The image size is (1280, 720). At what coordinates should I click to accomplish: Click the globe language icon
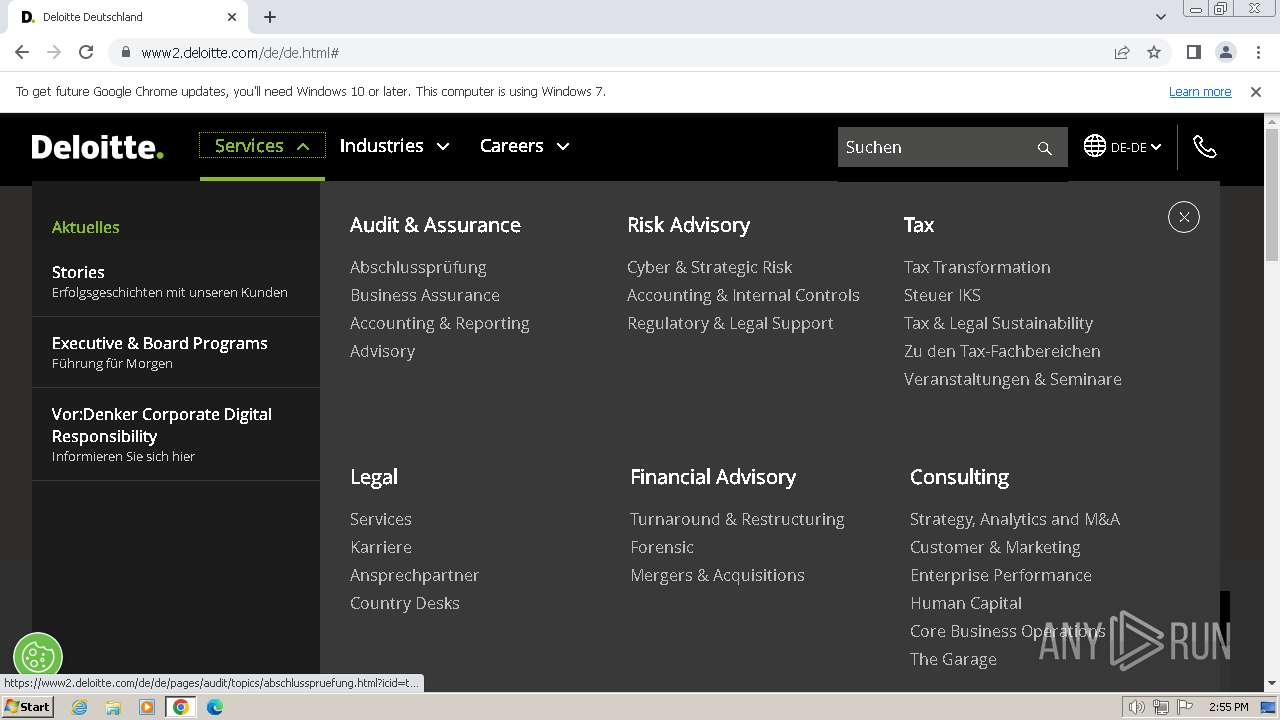point(1095,146)
